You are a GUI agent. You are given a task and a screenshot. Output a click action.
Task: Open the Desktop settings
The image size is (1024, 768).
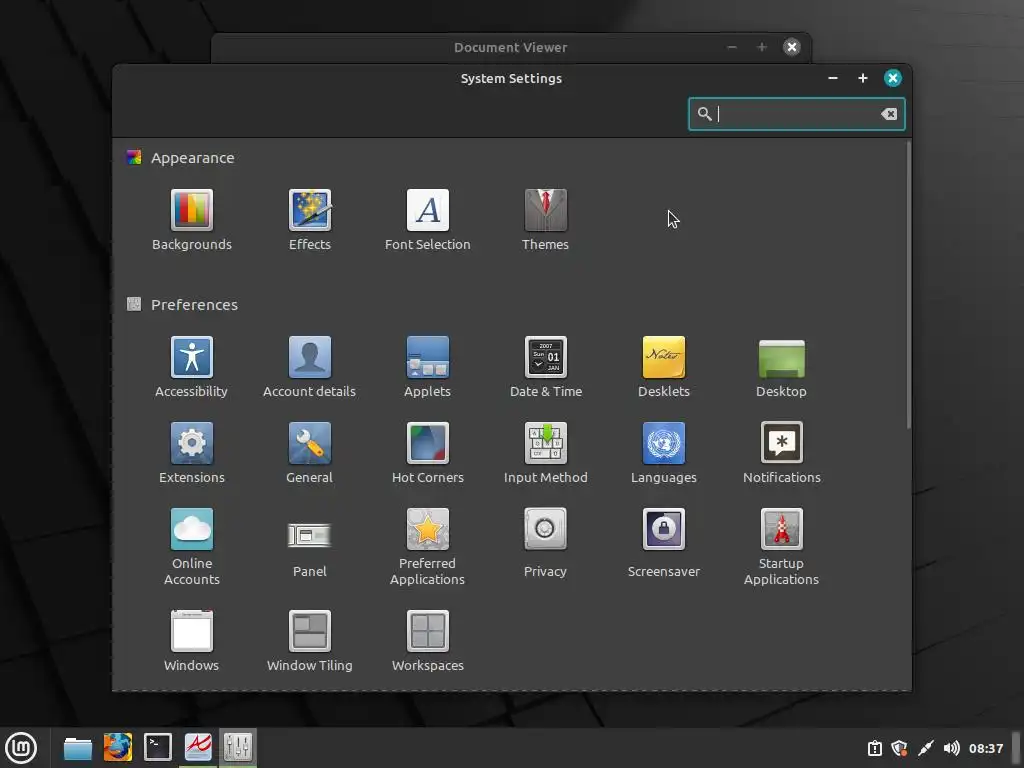tap(781, 367)
